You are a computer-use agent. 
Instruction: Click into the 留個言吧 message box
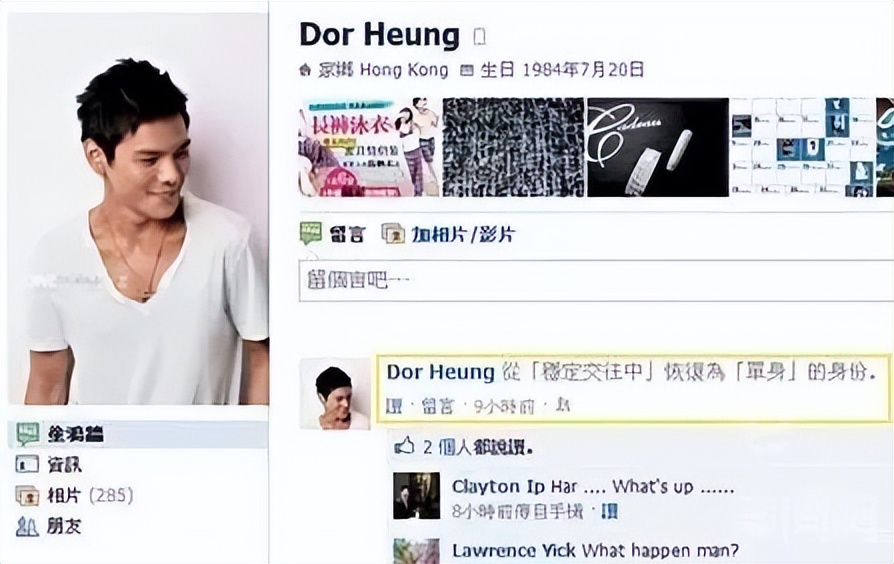coord(596,281)
